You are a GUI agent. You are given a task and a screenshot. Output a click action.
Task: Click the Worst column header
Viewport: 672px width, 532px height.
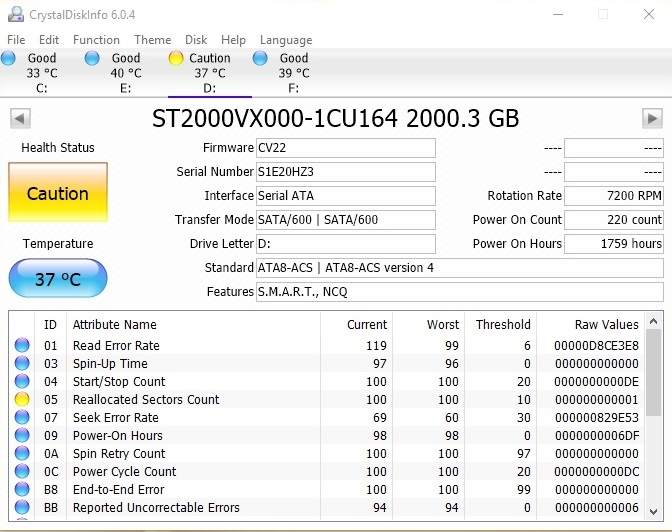tap(428, 325)
